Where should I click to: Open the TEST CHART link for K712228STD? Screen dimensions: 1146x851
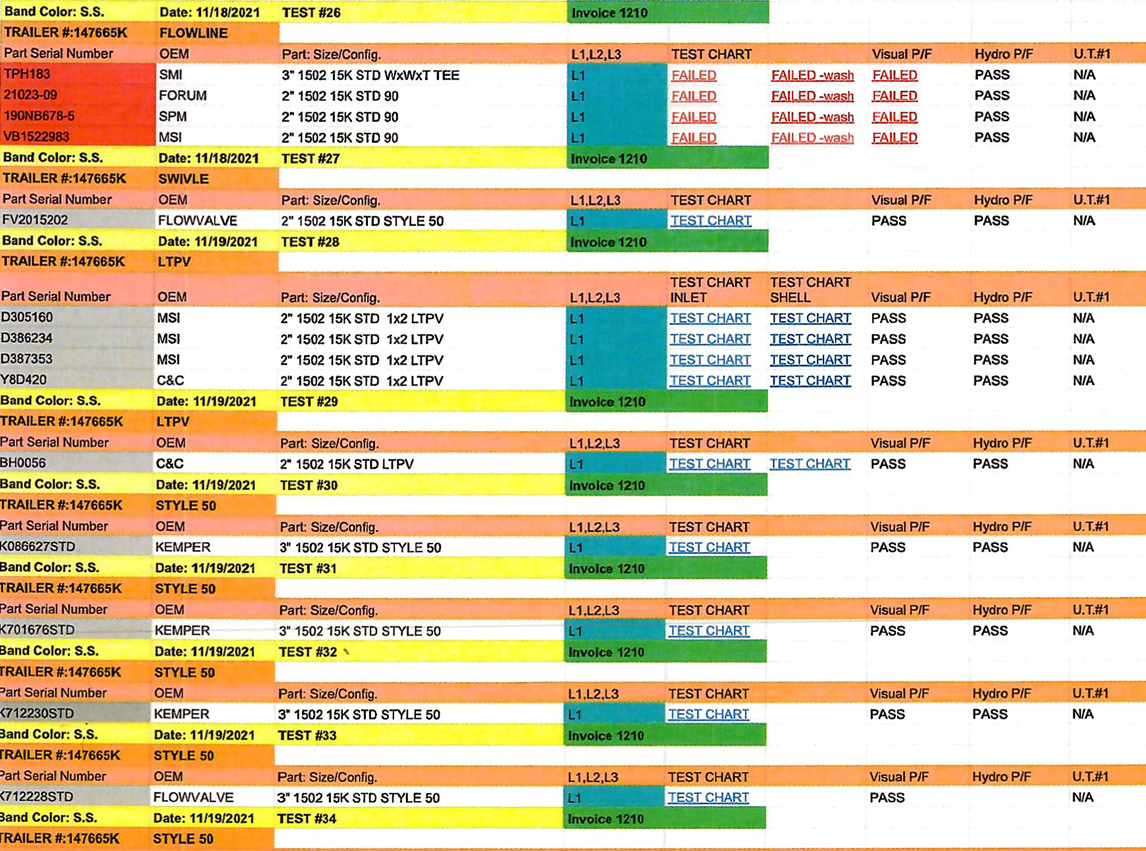(708, 797)
